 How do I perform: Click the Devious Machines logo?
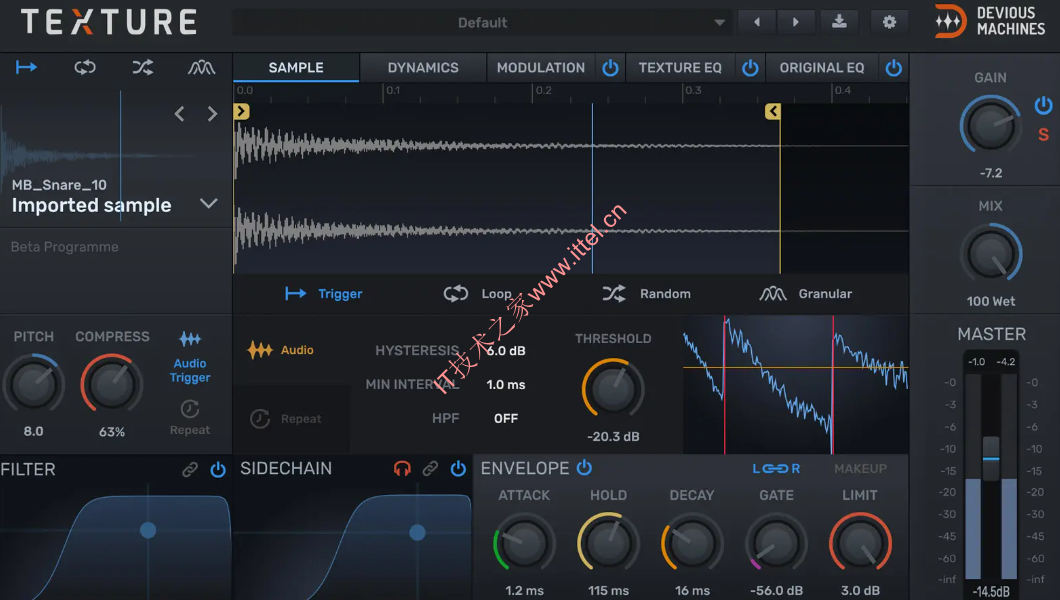[990, 21]
